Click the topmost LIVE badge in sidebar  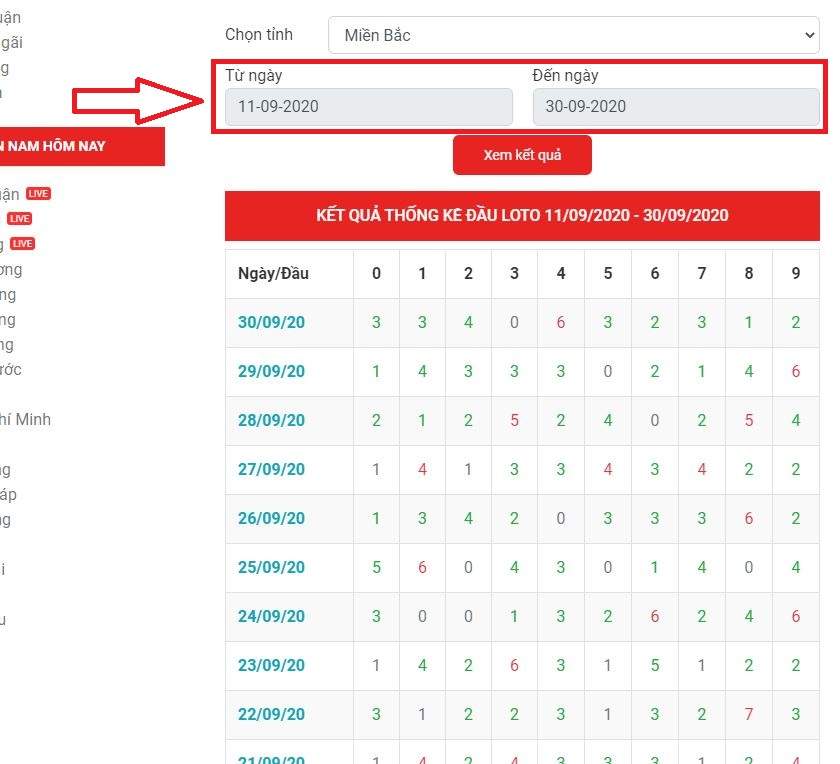click(x=38, y=194)
